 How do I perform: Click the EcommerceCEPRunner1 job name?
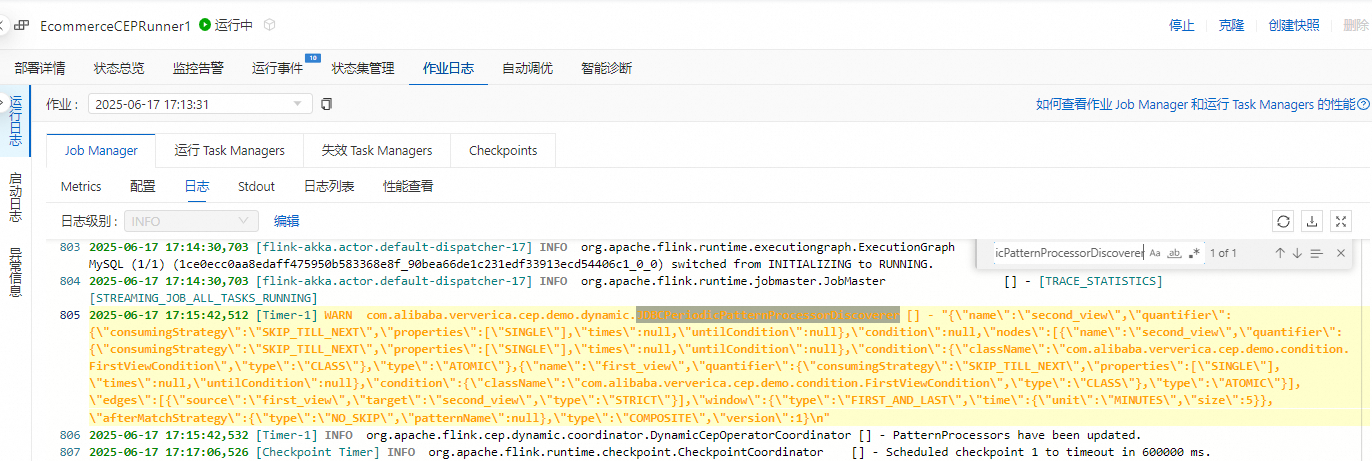point(115,26)
